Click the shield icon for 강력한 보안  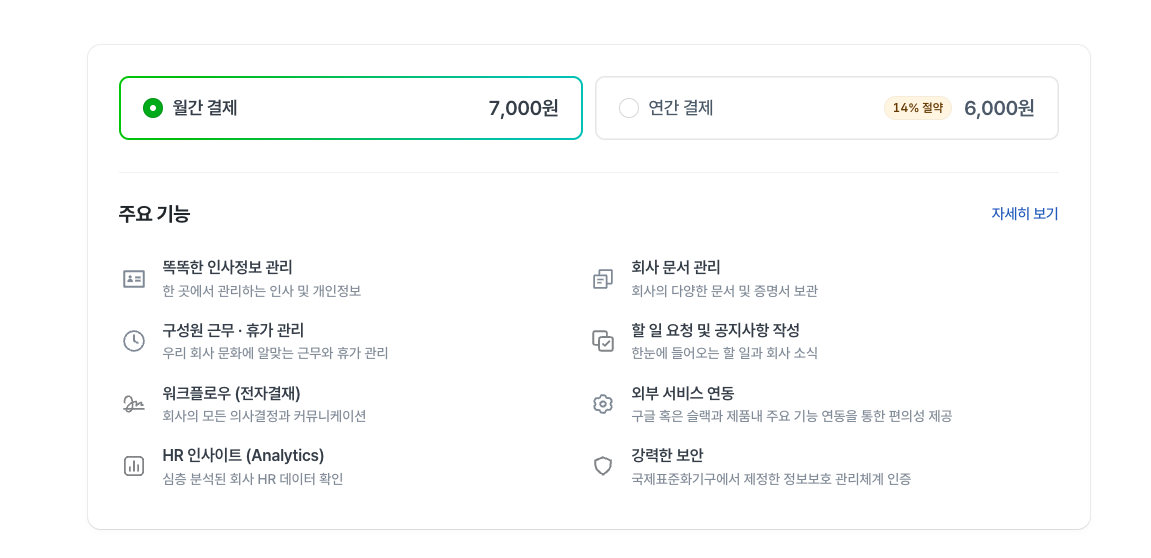(x=603, y=466)
